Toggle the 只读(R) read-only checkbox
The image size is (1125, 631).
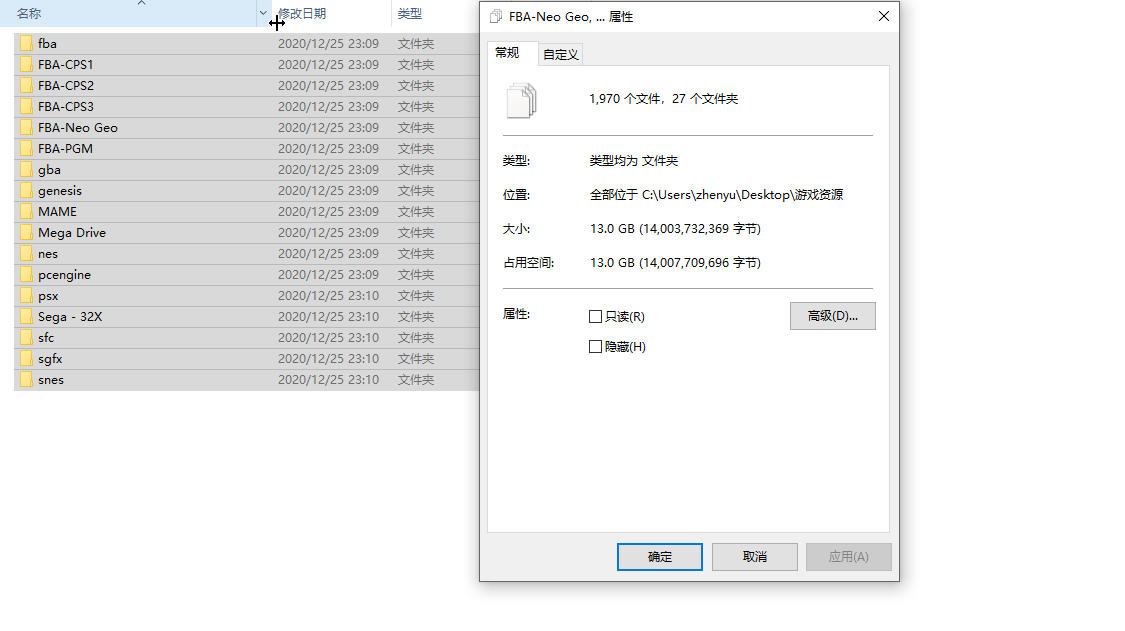click(595, 317)
